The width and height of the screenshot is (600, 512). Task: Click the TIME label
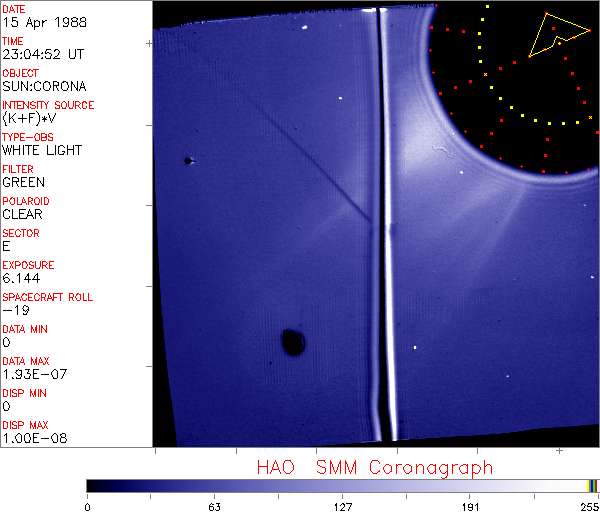tap(13, 41)
